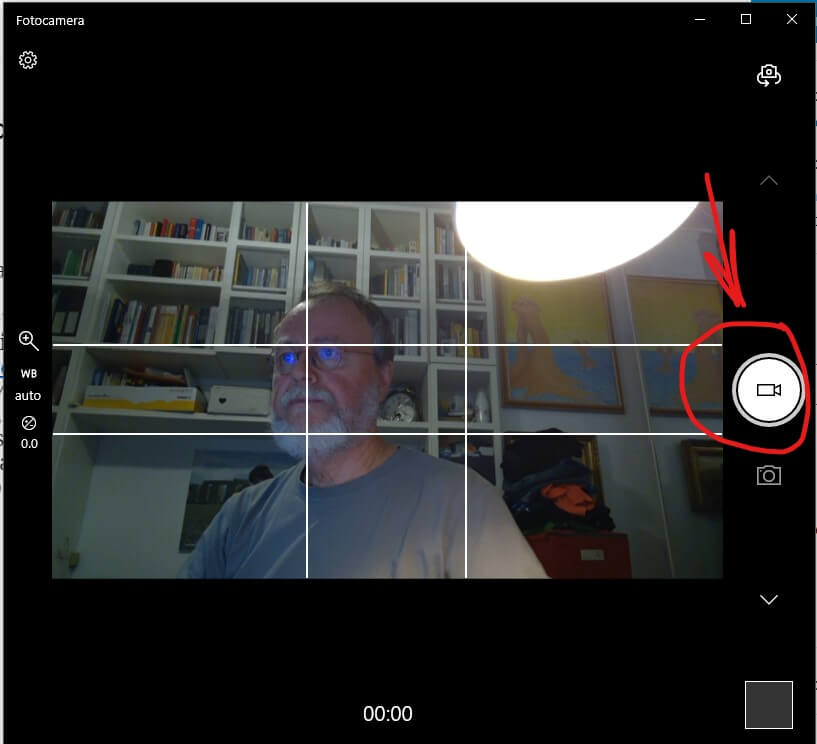This screenshot has height=744, width=817.
Task: Switch to photo capture mode
Action: [x=768, y=476]
